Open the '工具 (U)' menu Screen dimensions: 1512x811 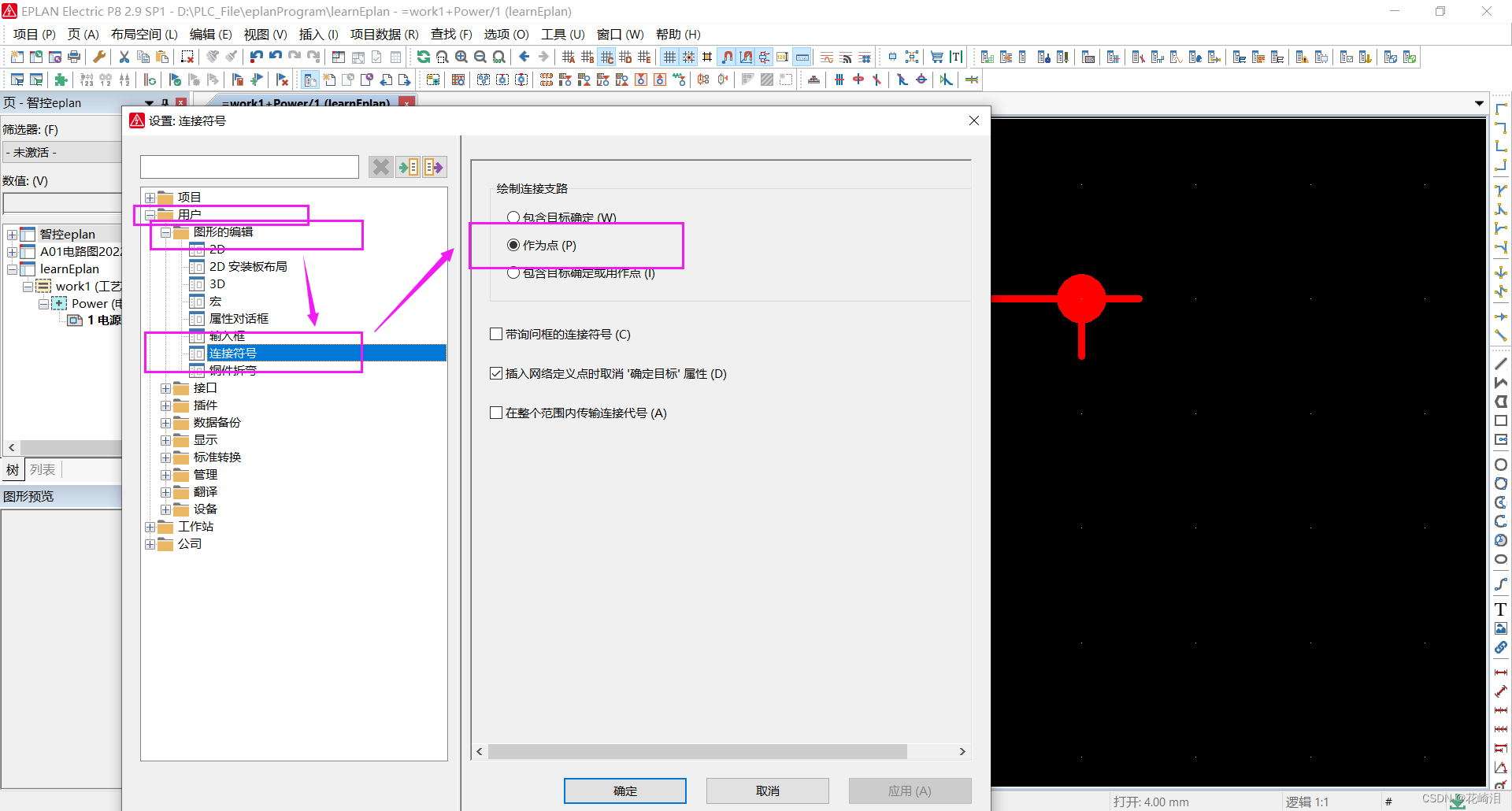562,34
